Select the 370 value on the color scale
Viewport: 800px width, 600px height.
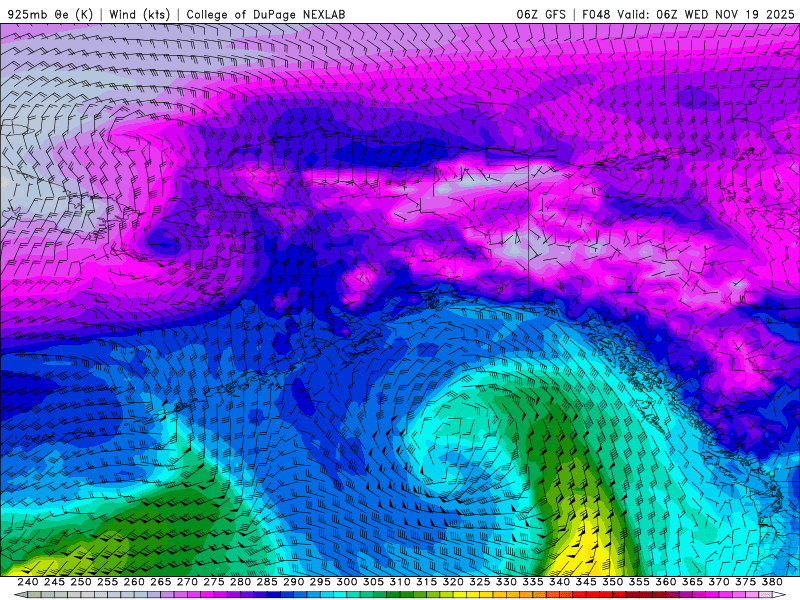coord(719,582)
